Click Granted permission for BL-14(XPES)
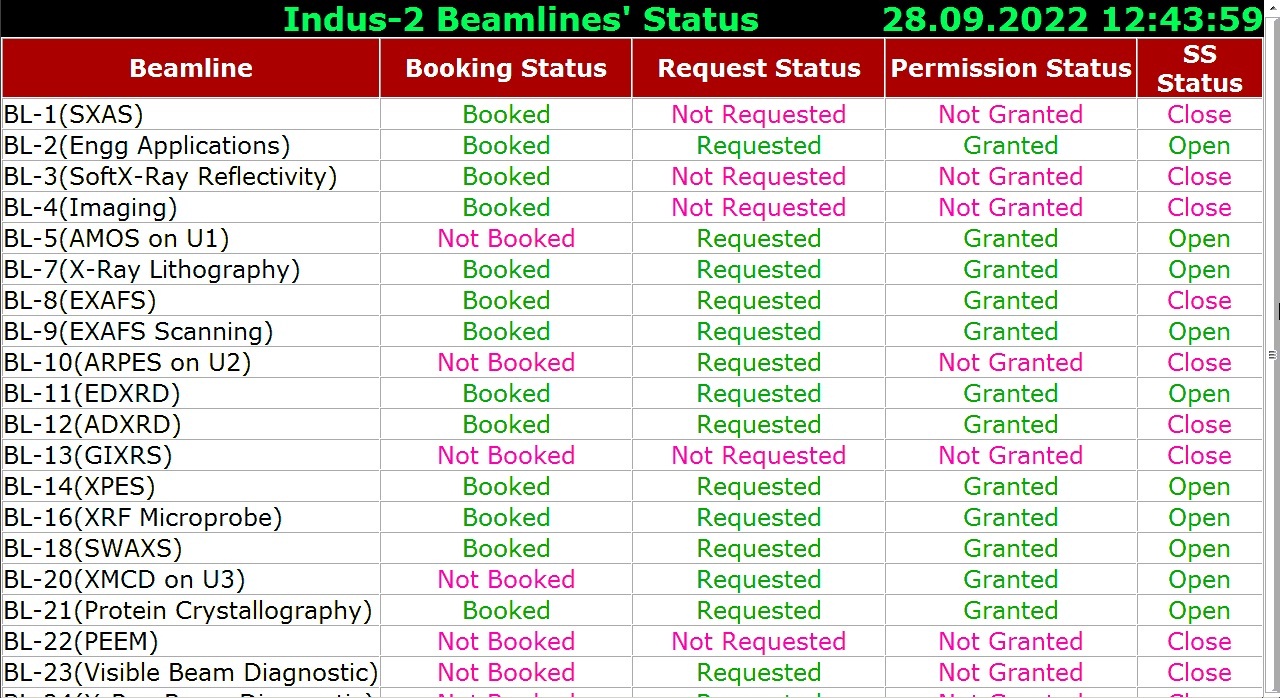This screenshot has width=1280, height=698. [x=1011, y=486]
